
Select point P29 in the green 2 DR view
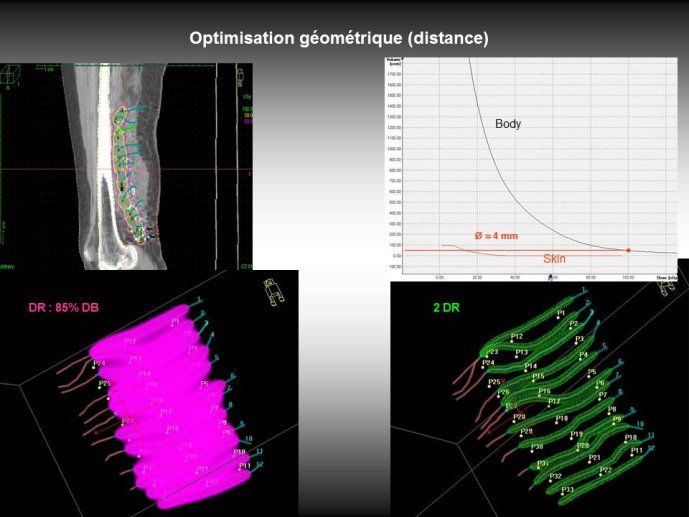(526, 431)
